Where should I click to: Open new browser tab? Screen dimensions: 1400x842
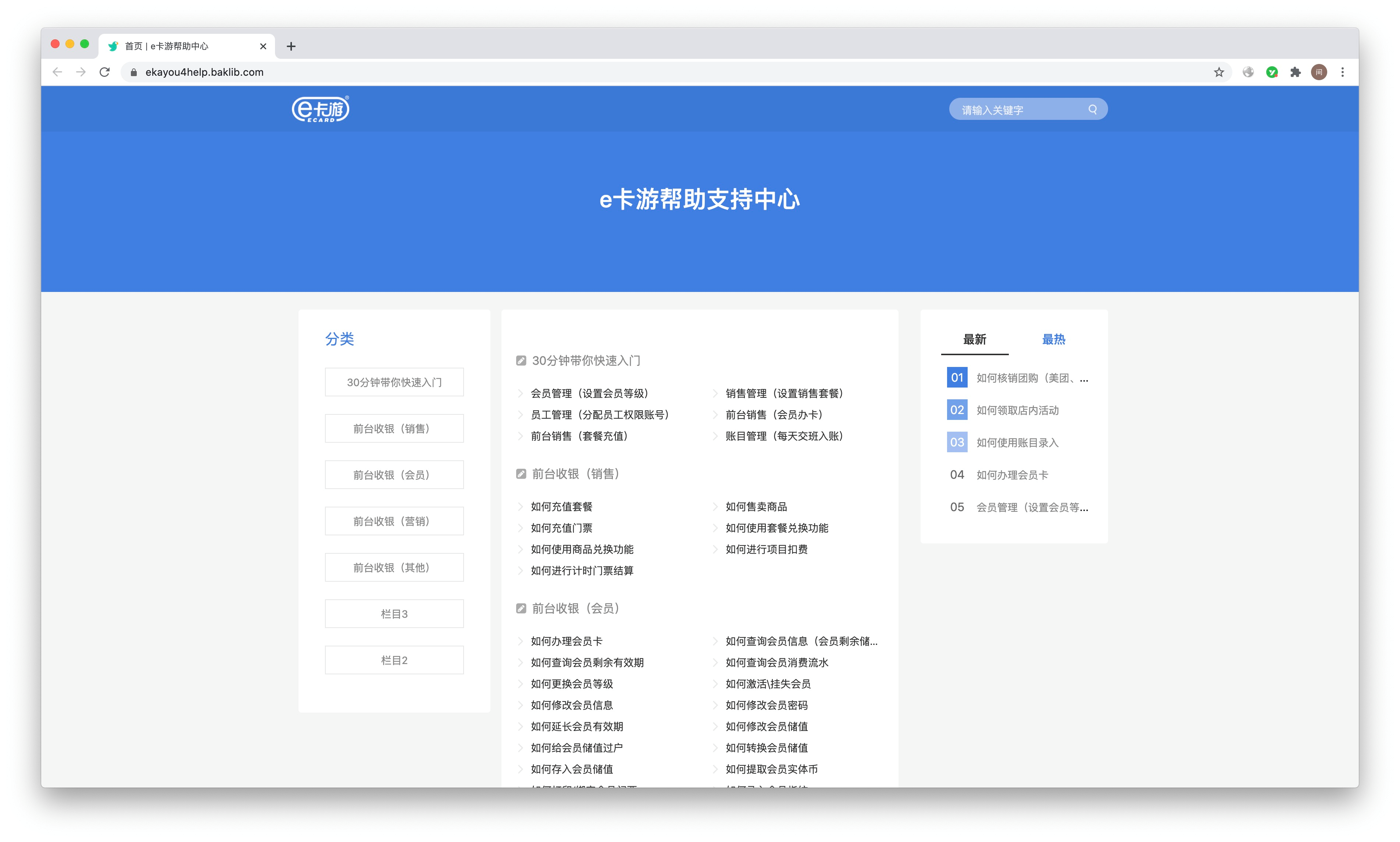click(x=291, y=47)
